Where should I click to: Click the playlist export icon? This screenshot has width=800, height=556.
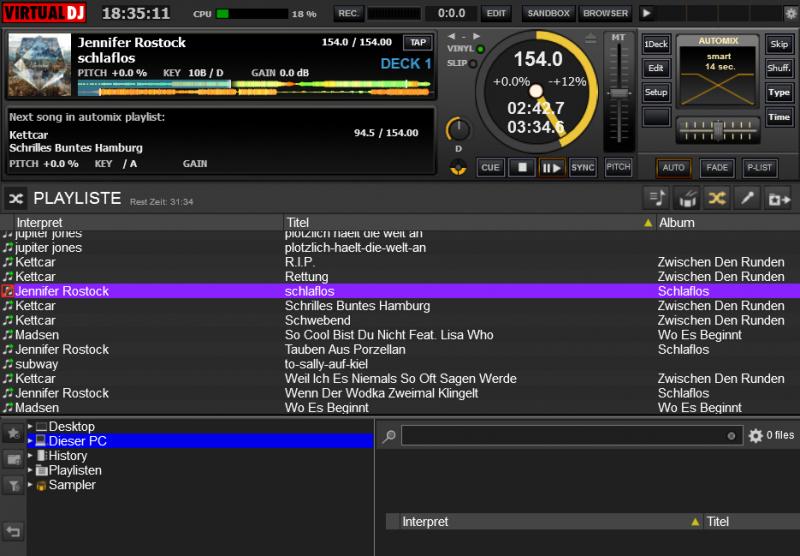pyautogui.click(x=779, y=198)
